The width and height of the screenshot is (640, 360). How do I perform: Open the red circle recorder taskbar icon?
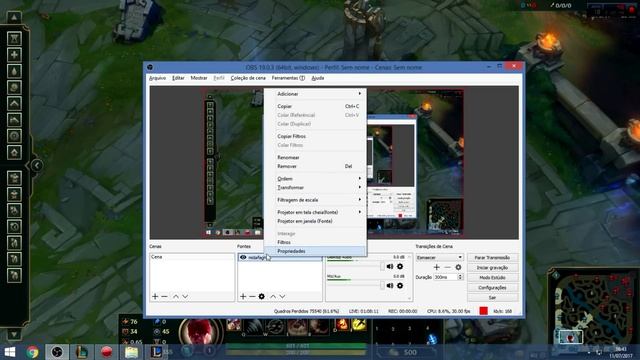coord(107,352)
